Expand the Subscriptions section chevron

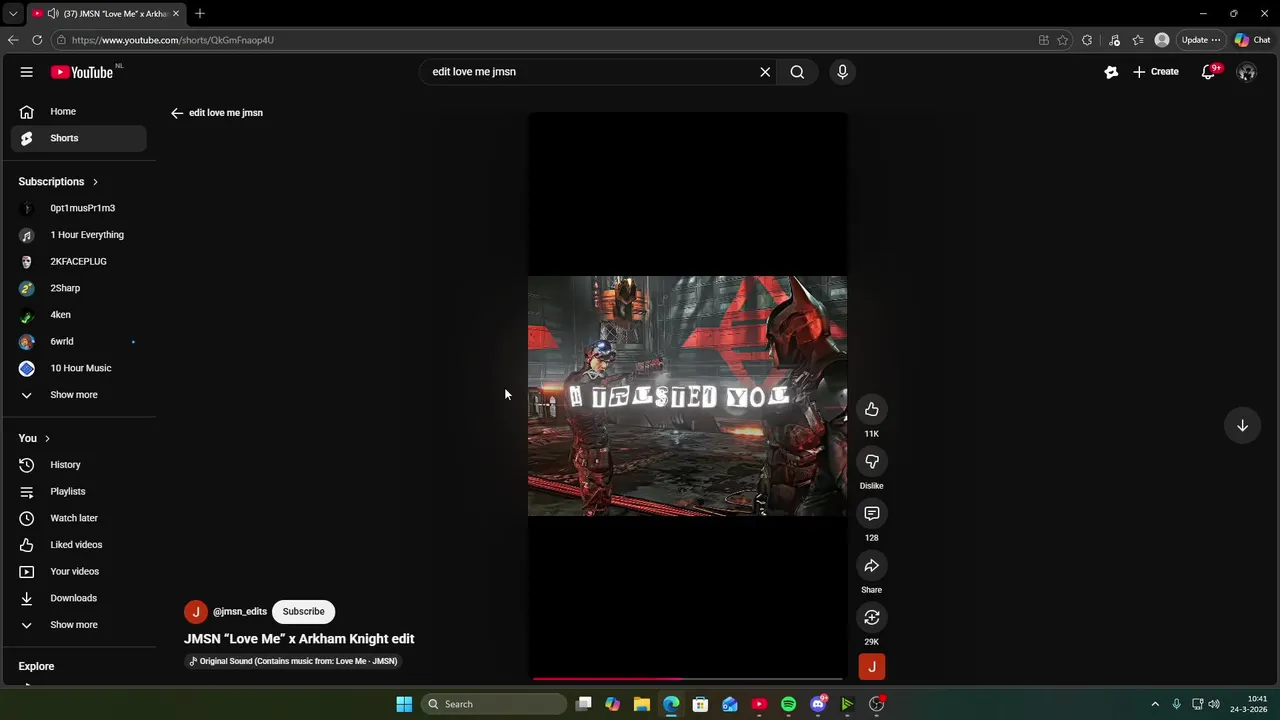(95, 182)
